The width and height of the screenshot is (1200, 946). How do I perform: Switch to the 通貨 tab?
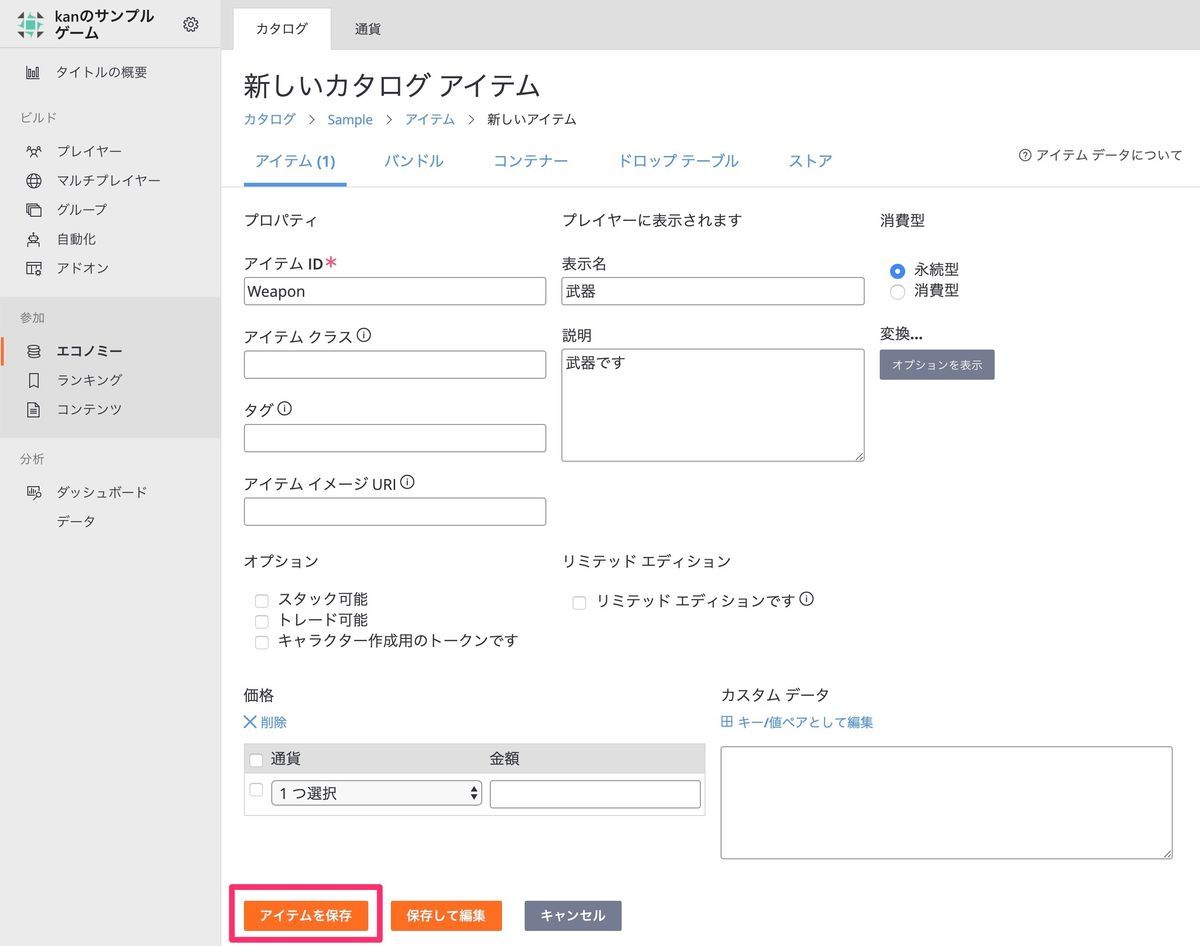click(x=366, y=29)
